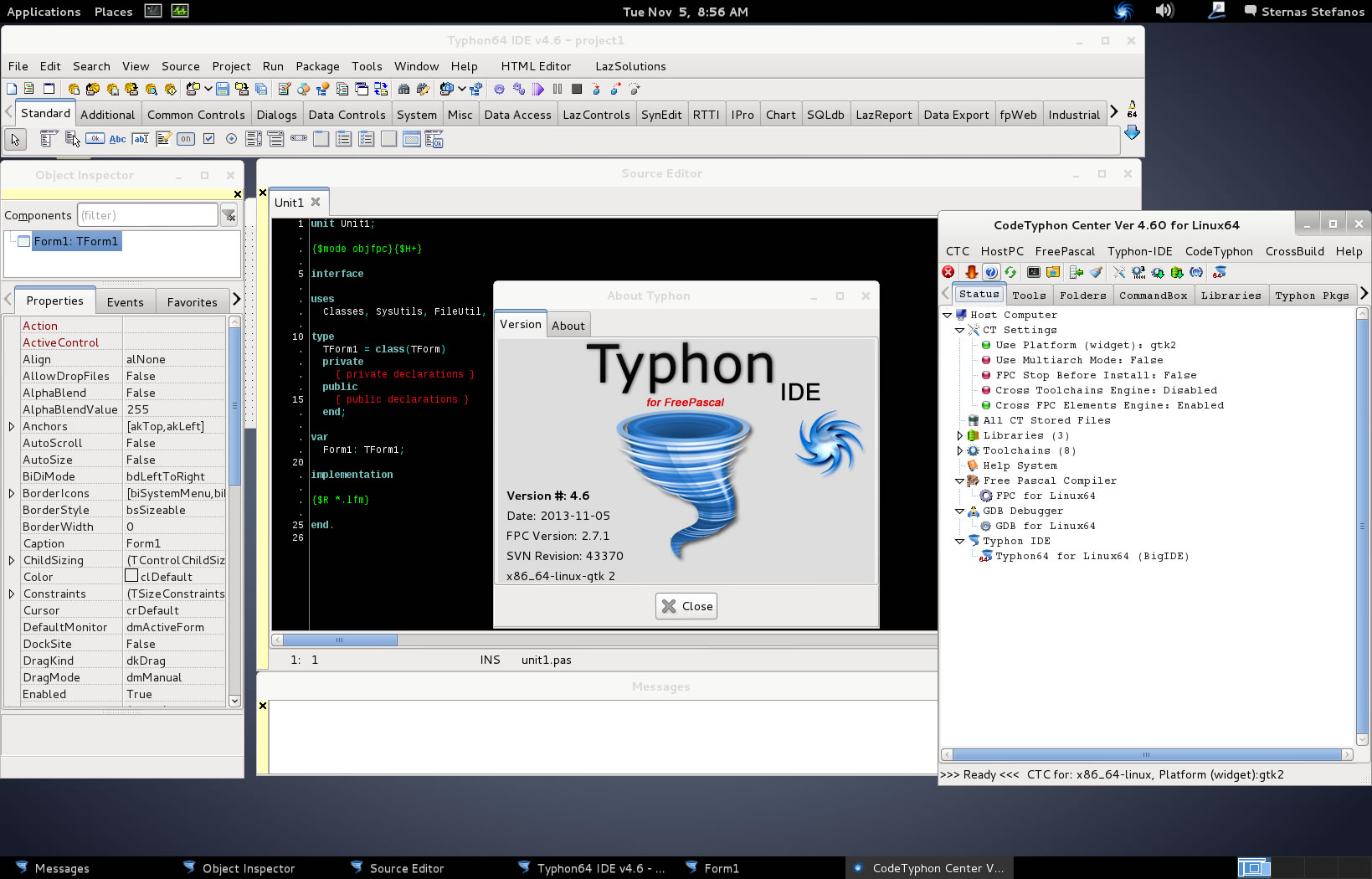Open the Package menu
Screen dimensions: 1372x879
tap(317, 66)
